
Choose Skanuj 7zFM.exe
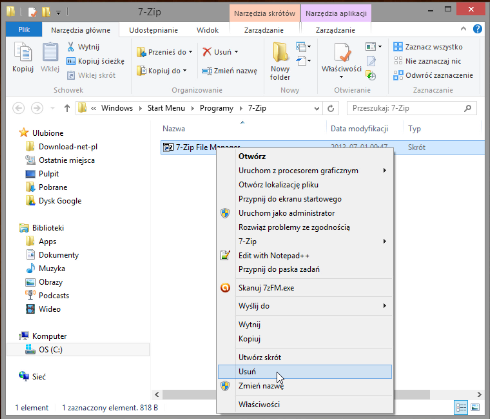click(305, 288)
